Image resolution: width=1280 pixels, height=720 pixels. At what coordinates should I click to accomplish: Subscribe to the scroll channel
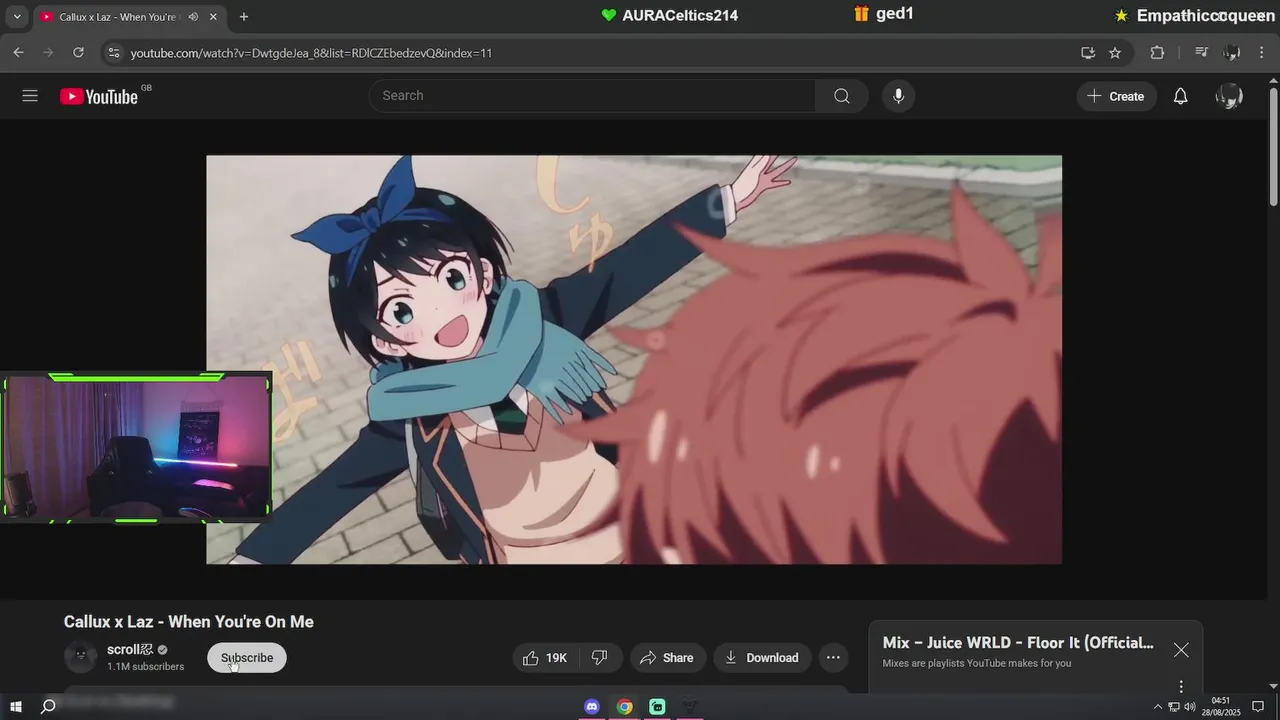[247, 657]
